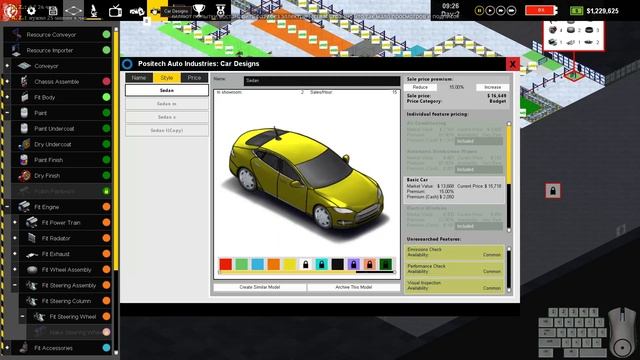Open the achievements trophy icon
The image size is (640, 360).
[199, 10]
